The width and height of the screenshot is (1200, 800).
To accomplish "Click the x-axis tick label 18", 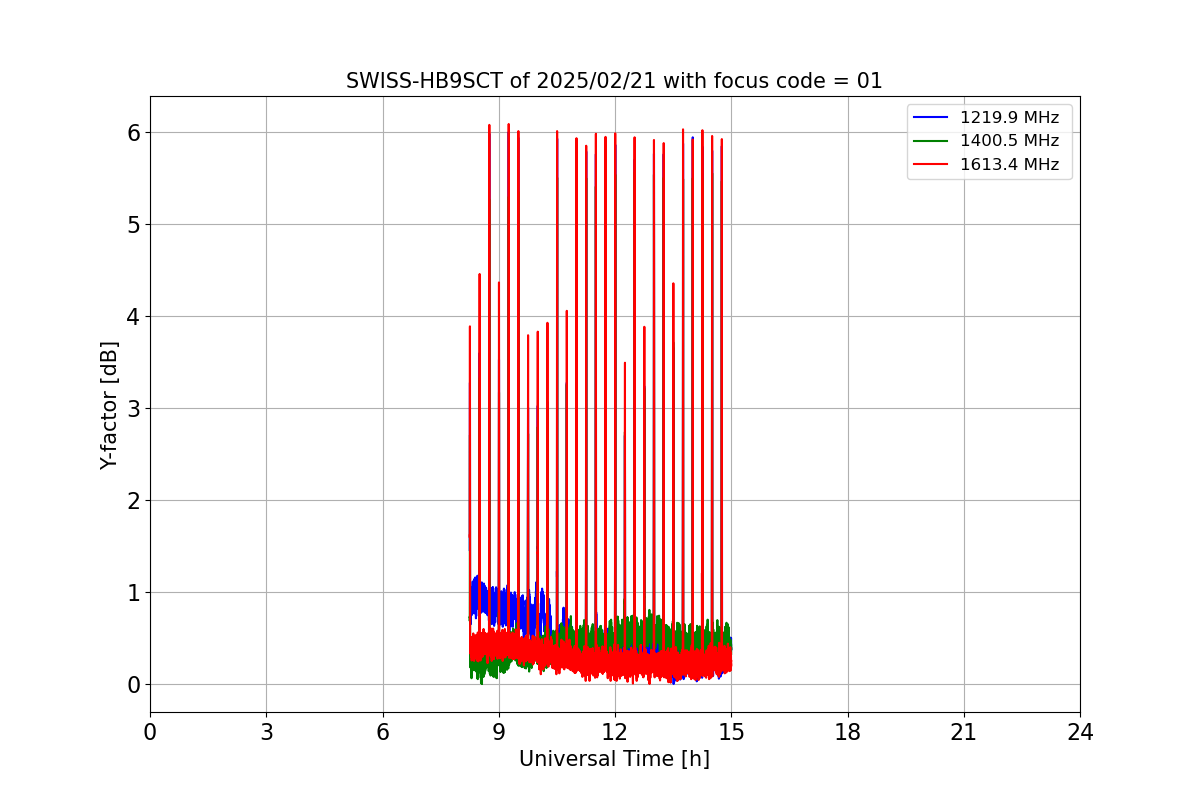I will (x=848, y=732).
